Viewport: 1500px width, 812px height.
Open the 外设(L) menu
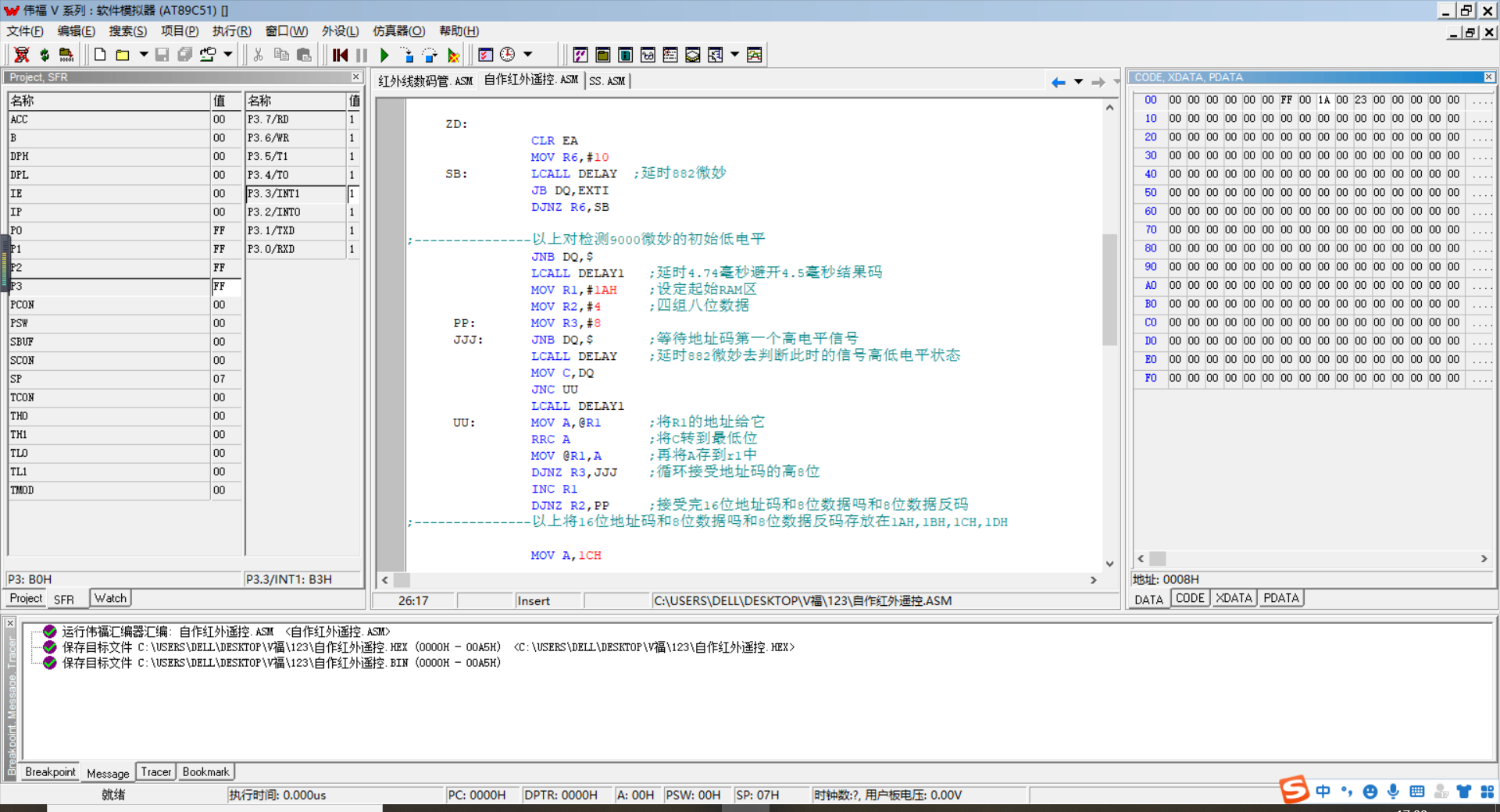[340, 31]
